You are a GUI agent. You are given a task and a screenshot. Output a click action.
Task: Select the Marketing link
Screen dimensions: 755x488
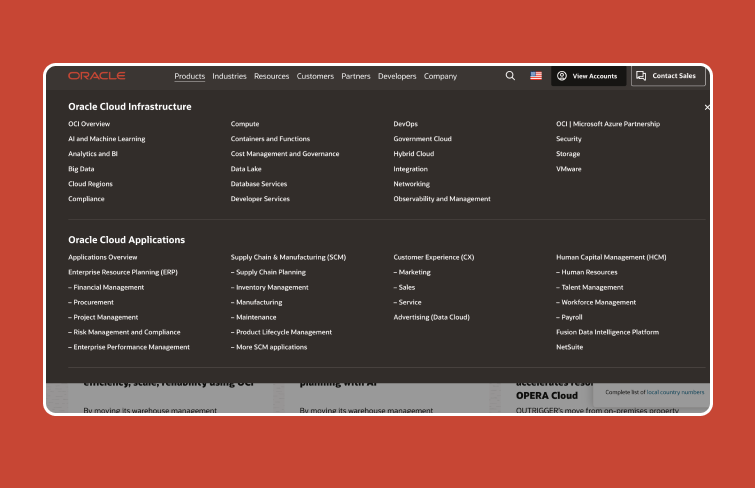[x=412, y=272]
